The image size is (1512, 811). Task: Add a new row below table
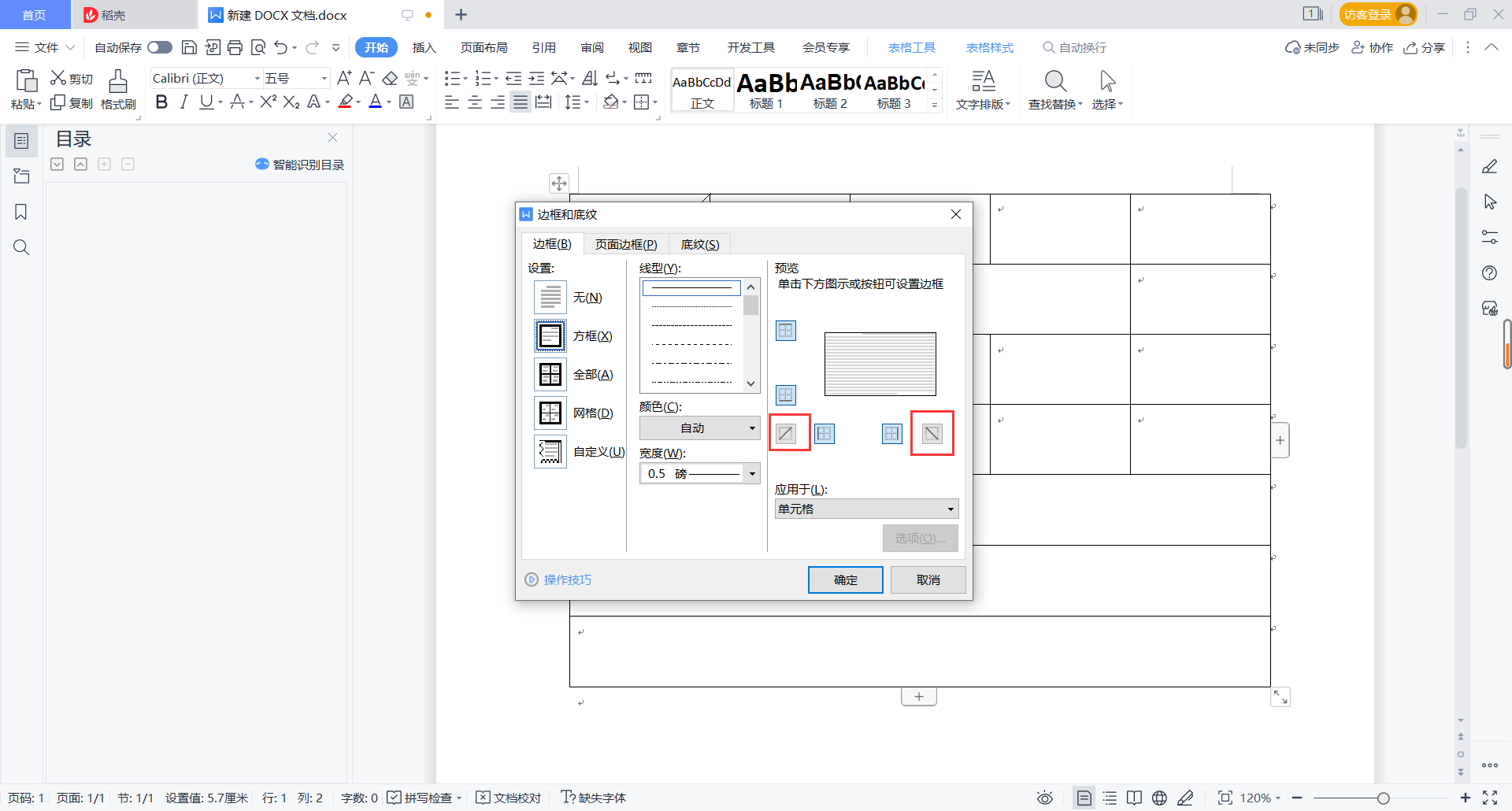click(x=919, y=697)
